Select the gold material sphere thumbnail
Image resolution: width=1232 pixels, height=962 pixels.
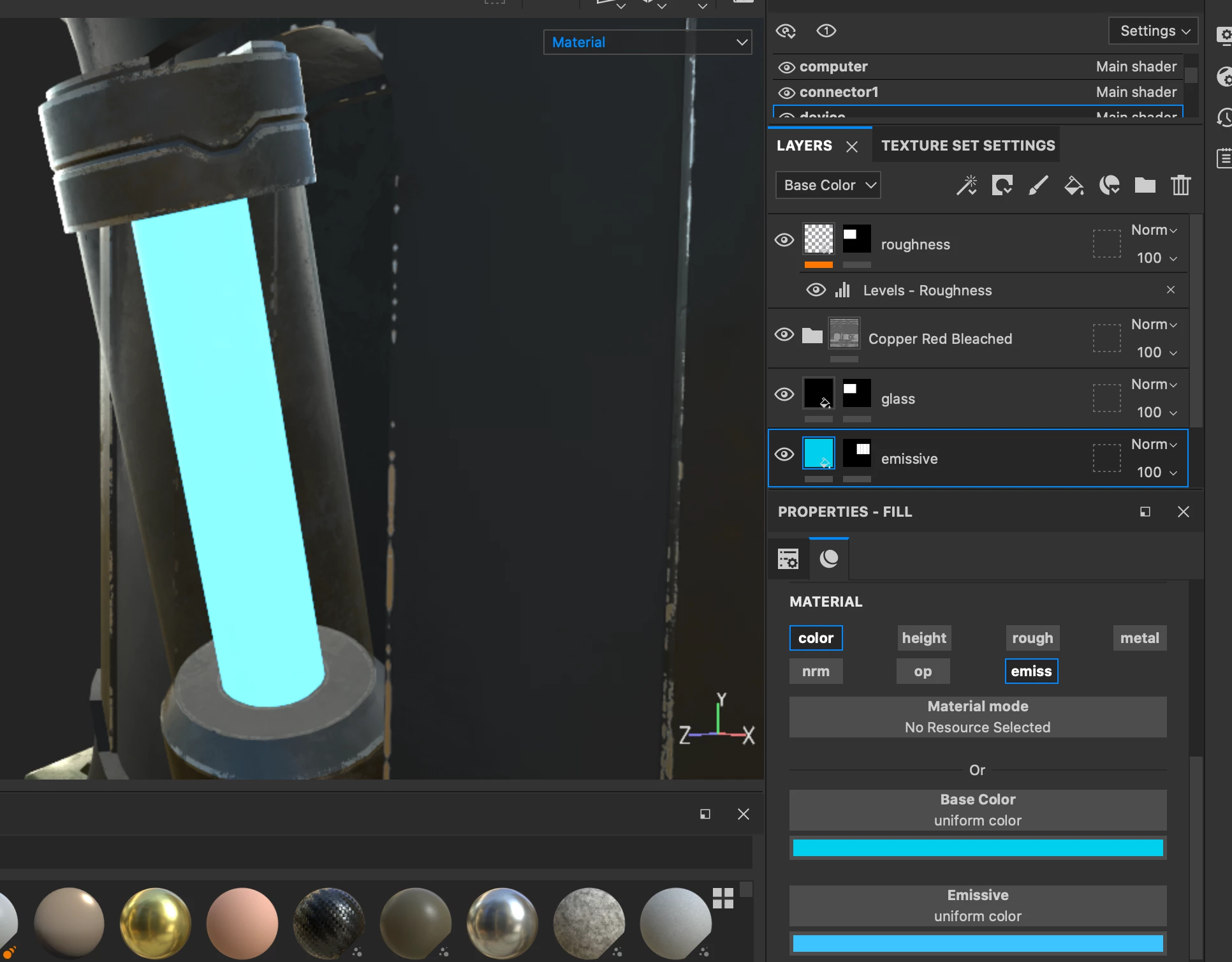(155, 923)
